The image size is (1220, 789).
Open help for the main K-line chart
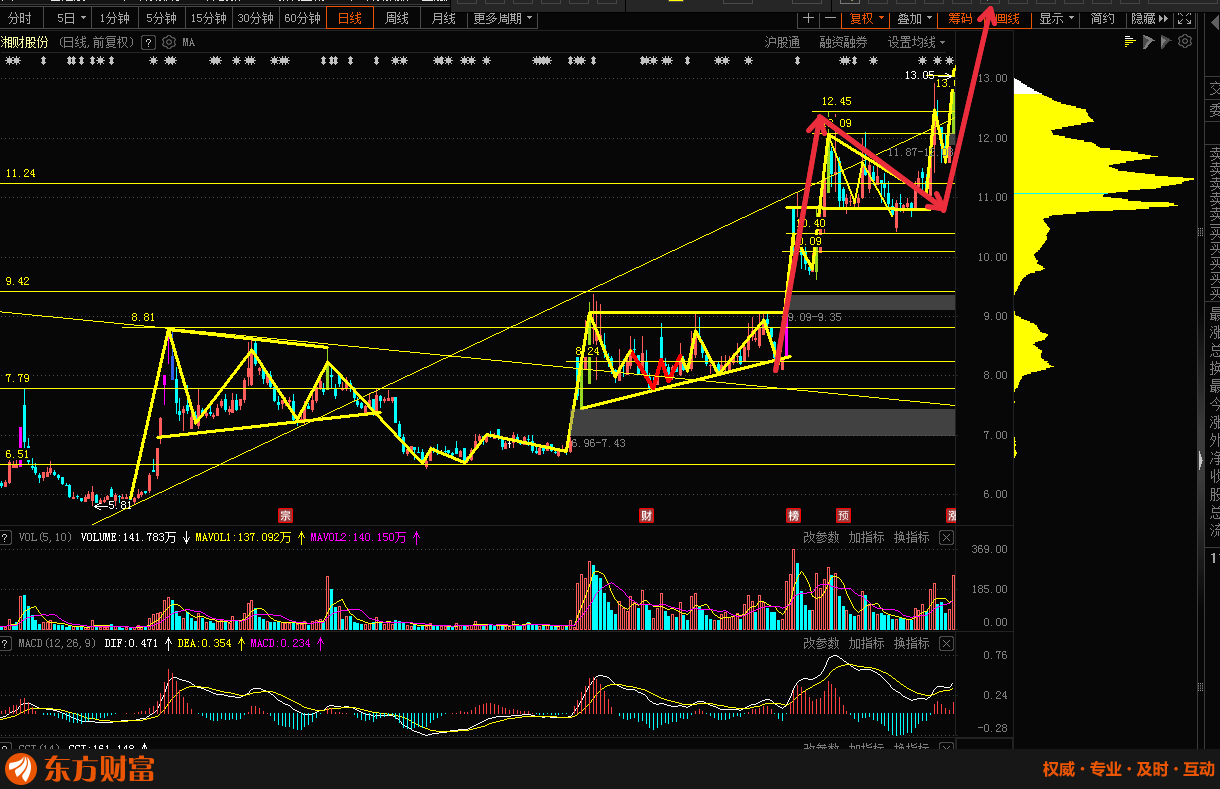(x=148, y=42)
